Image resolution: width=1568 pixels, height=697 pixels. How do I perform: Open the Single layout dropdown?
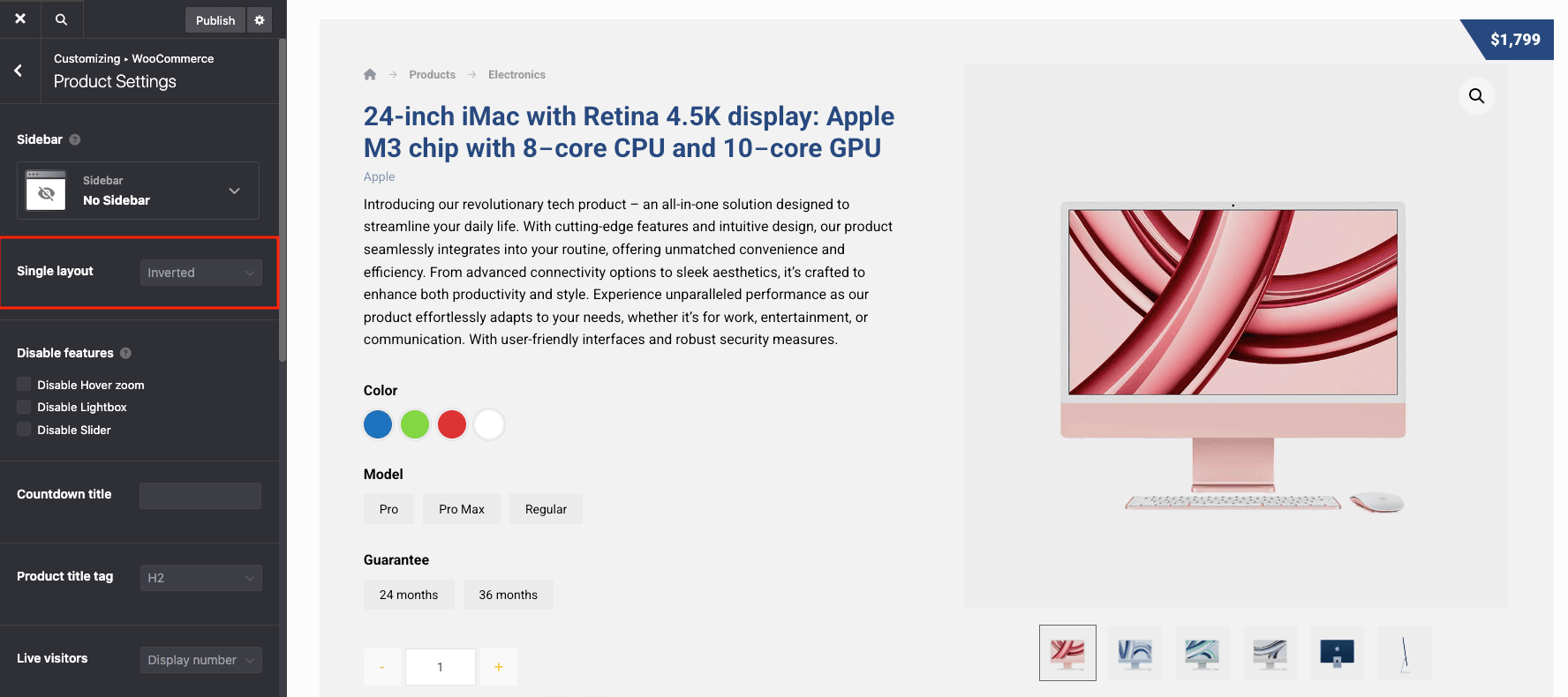point(200,273)
